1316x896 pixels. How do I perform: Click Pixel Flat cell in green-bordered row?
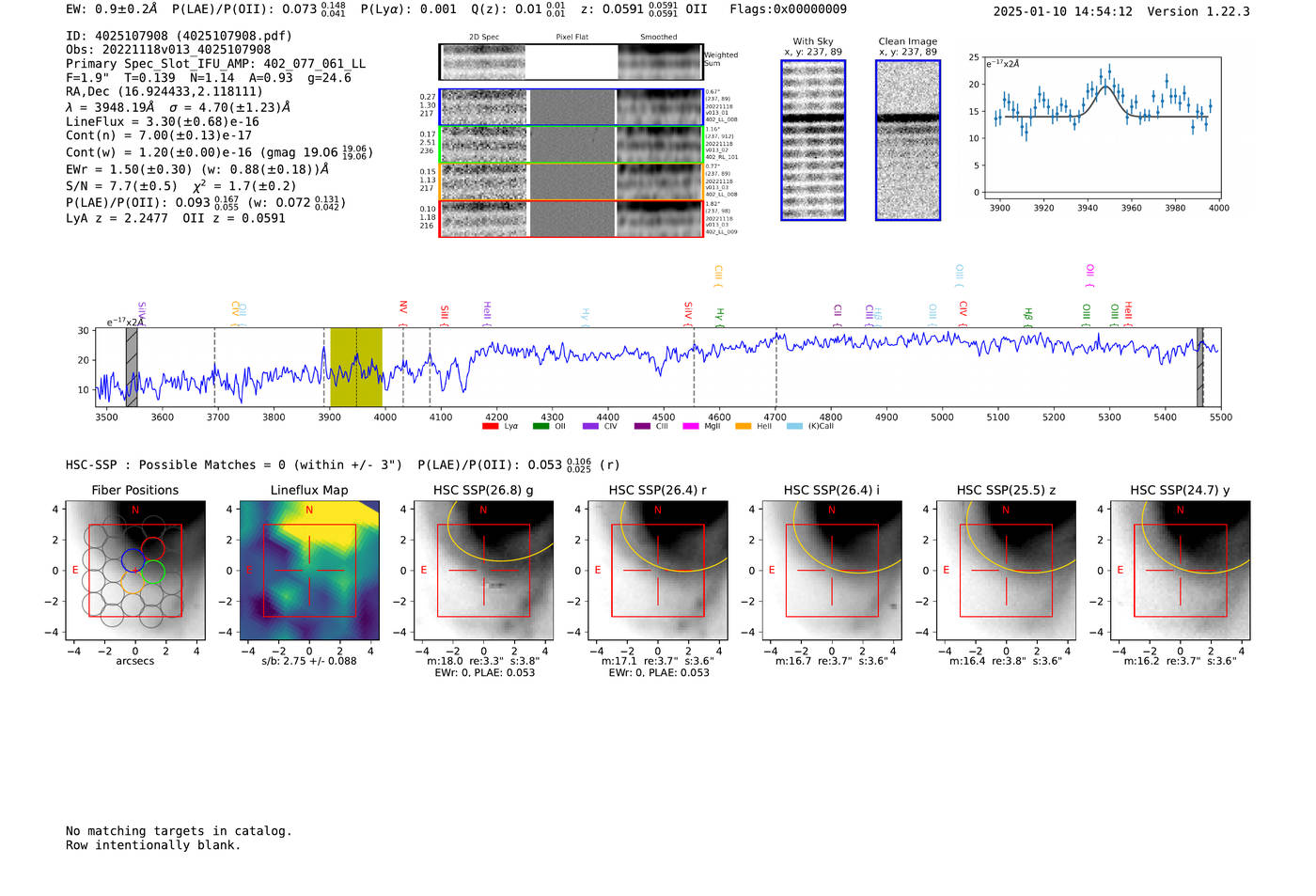[572, 144]
